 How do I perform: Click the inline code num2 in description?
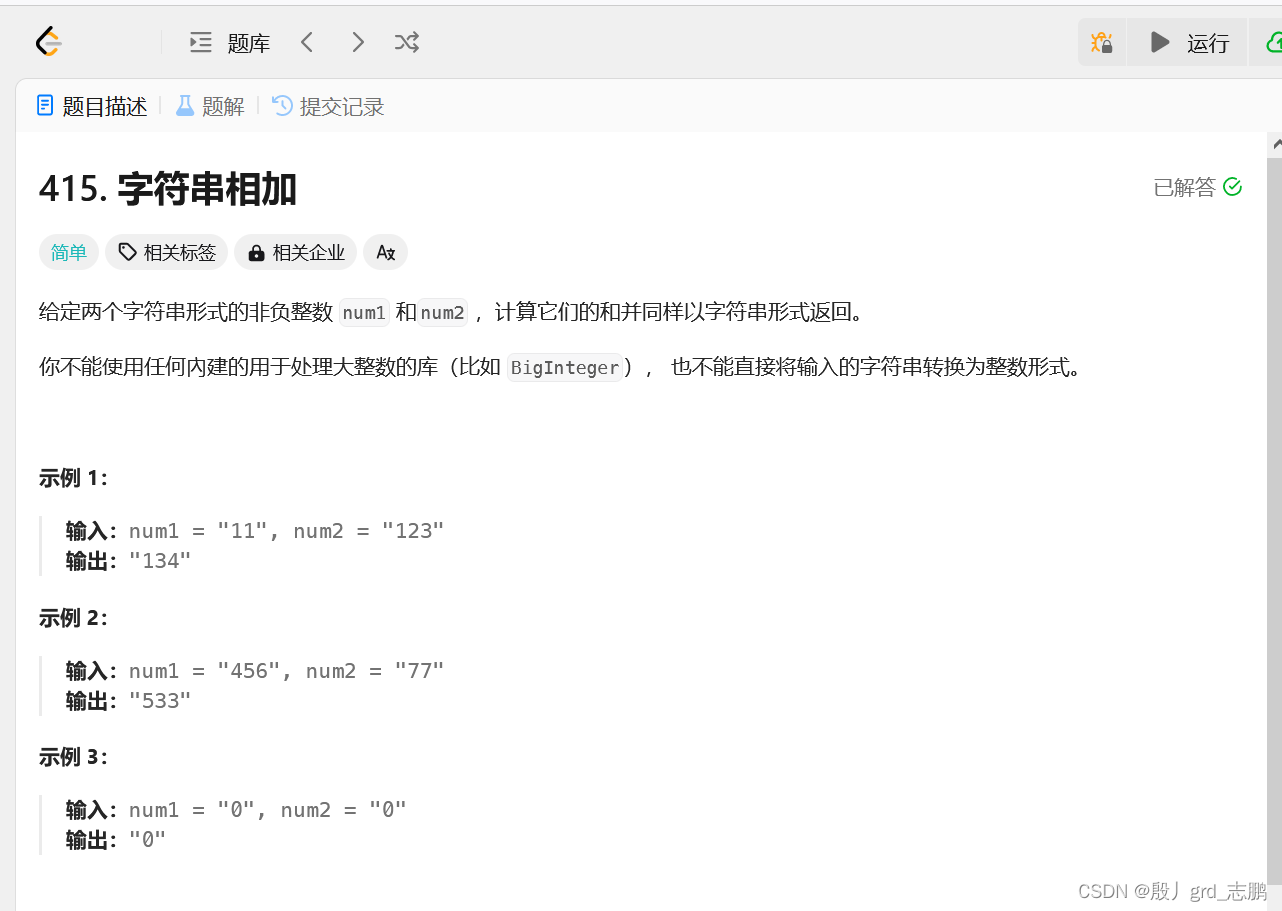click(442, 313)
